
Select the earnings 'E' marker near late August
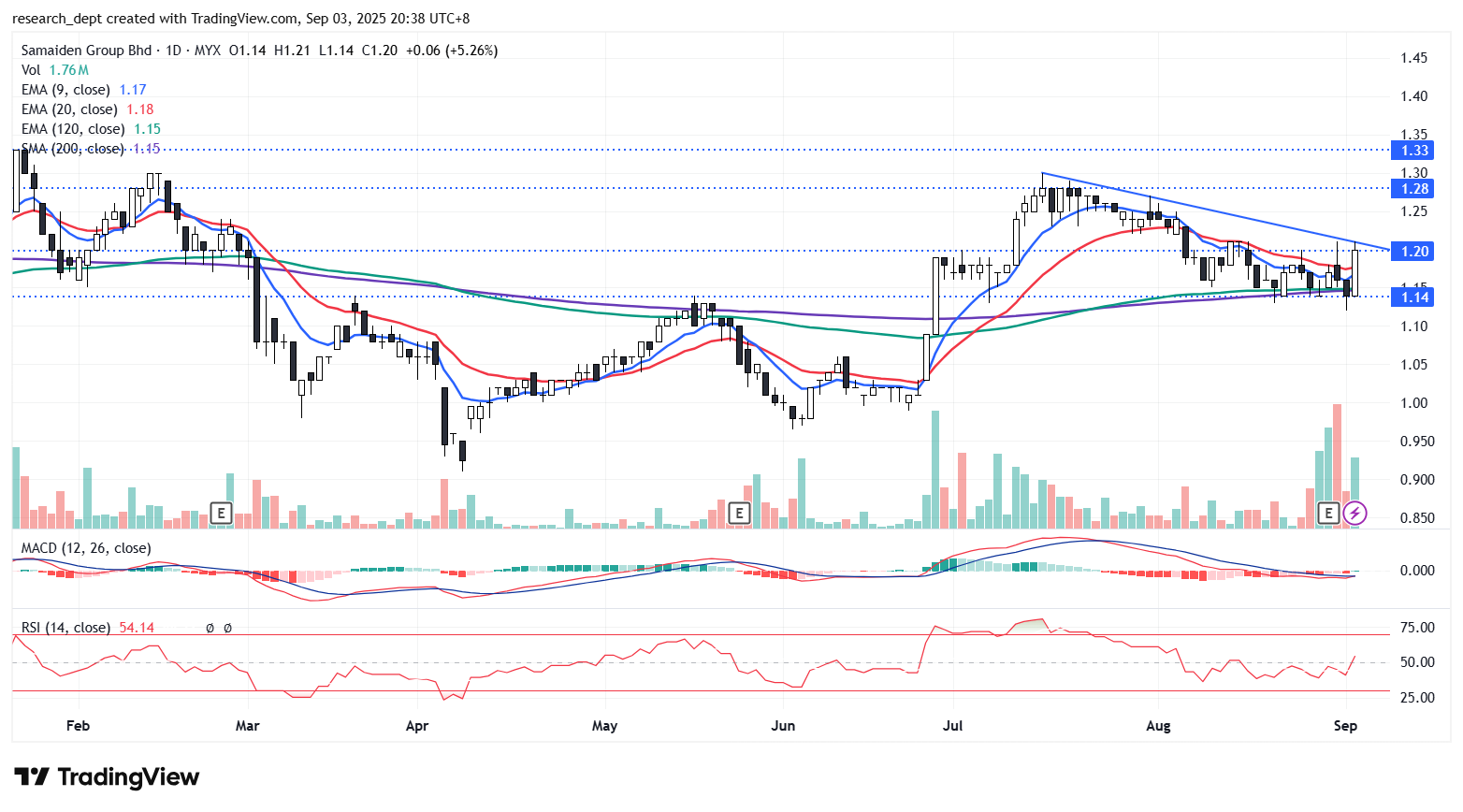tap(1328, 513)
